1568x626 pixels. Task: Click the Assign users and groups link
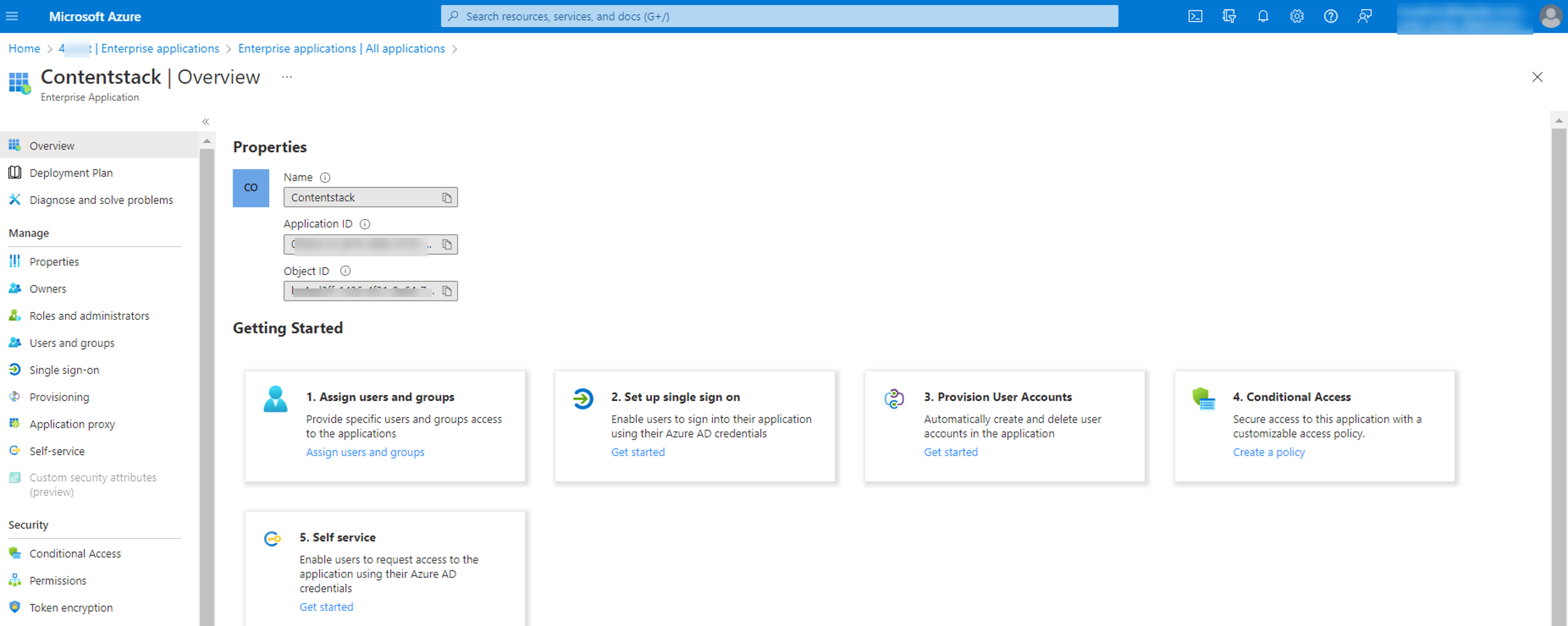click(365, 452)
